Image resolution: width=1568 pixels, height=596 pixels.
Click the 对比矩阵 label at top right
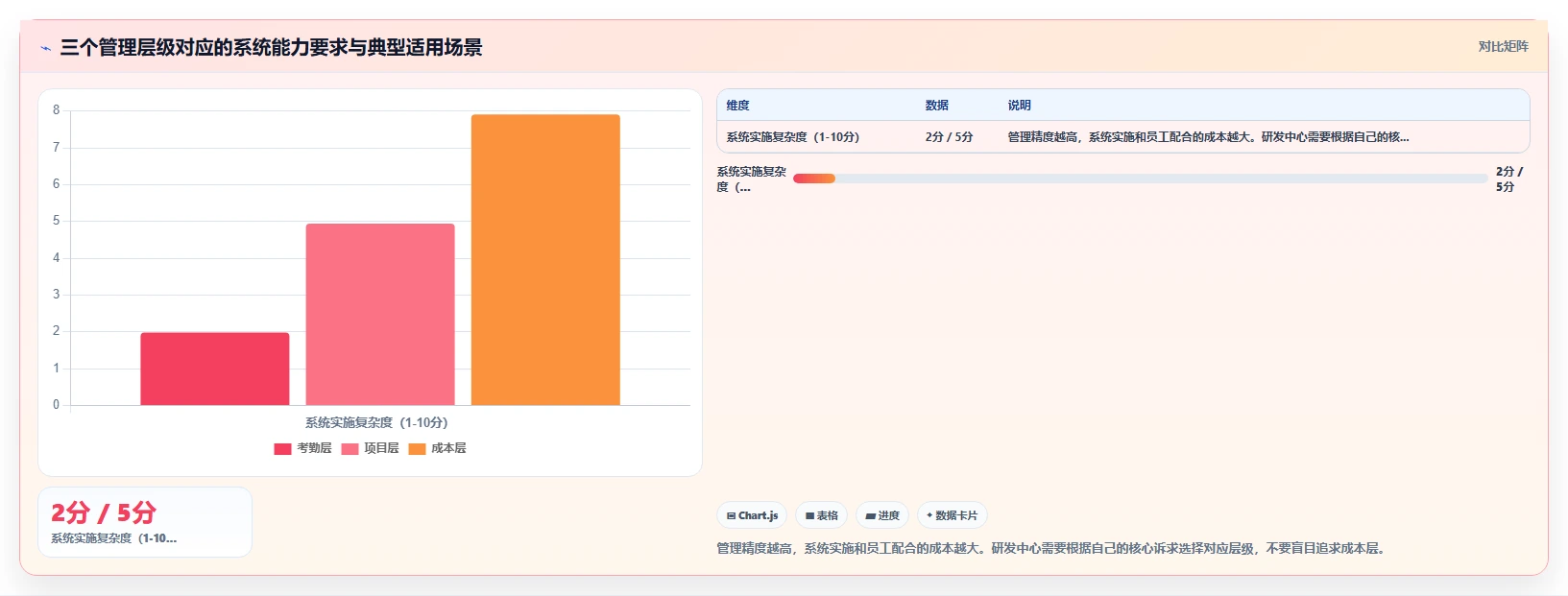1503,46
